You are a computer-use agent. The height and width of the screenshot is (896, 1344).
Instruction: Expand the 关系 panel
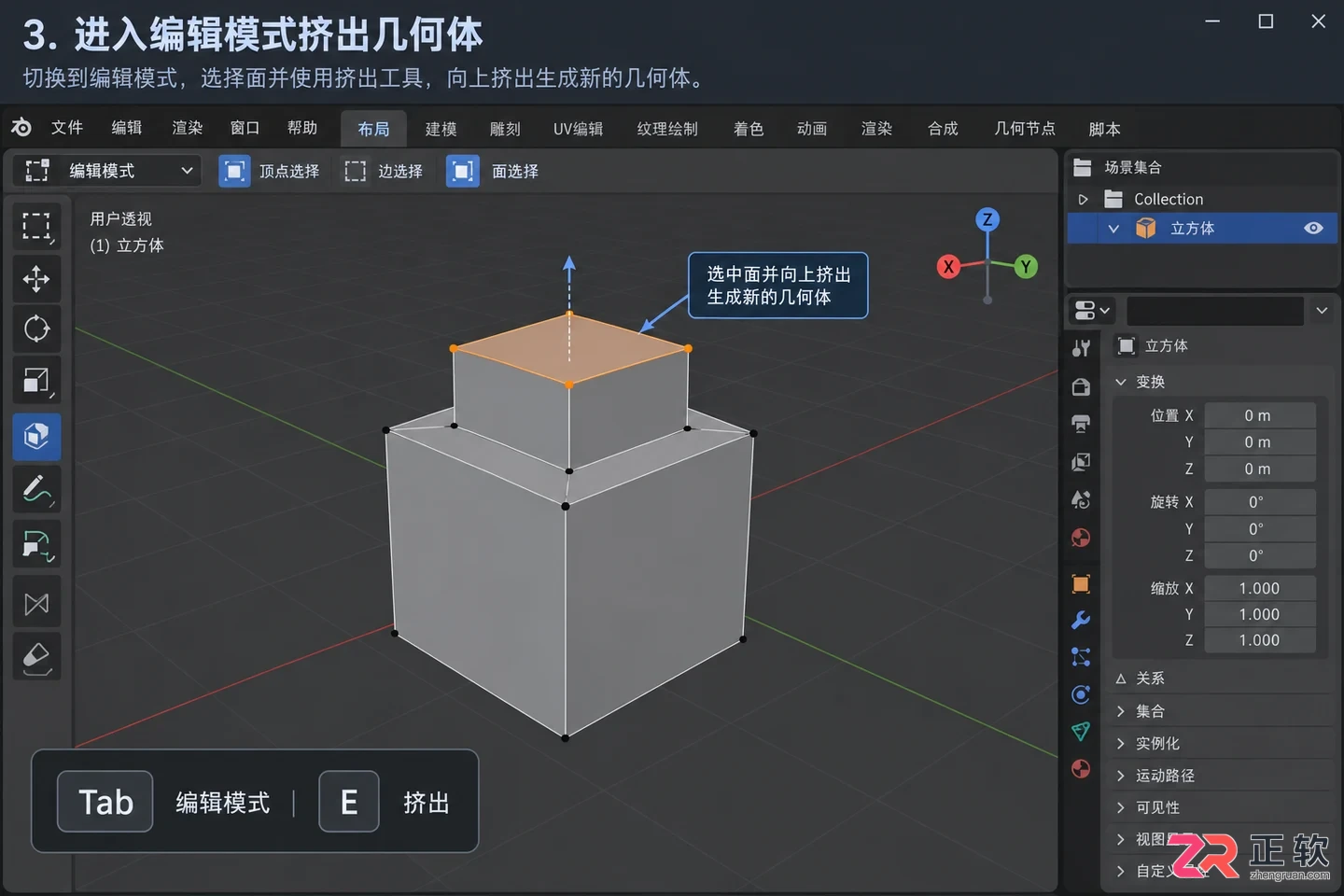point(1121,679)
